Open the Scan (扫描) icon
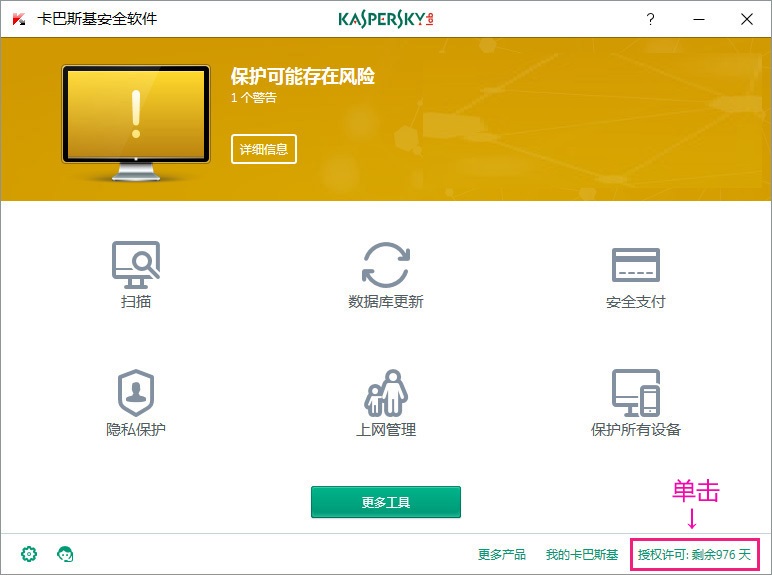 pos(136,264)
